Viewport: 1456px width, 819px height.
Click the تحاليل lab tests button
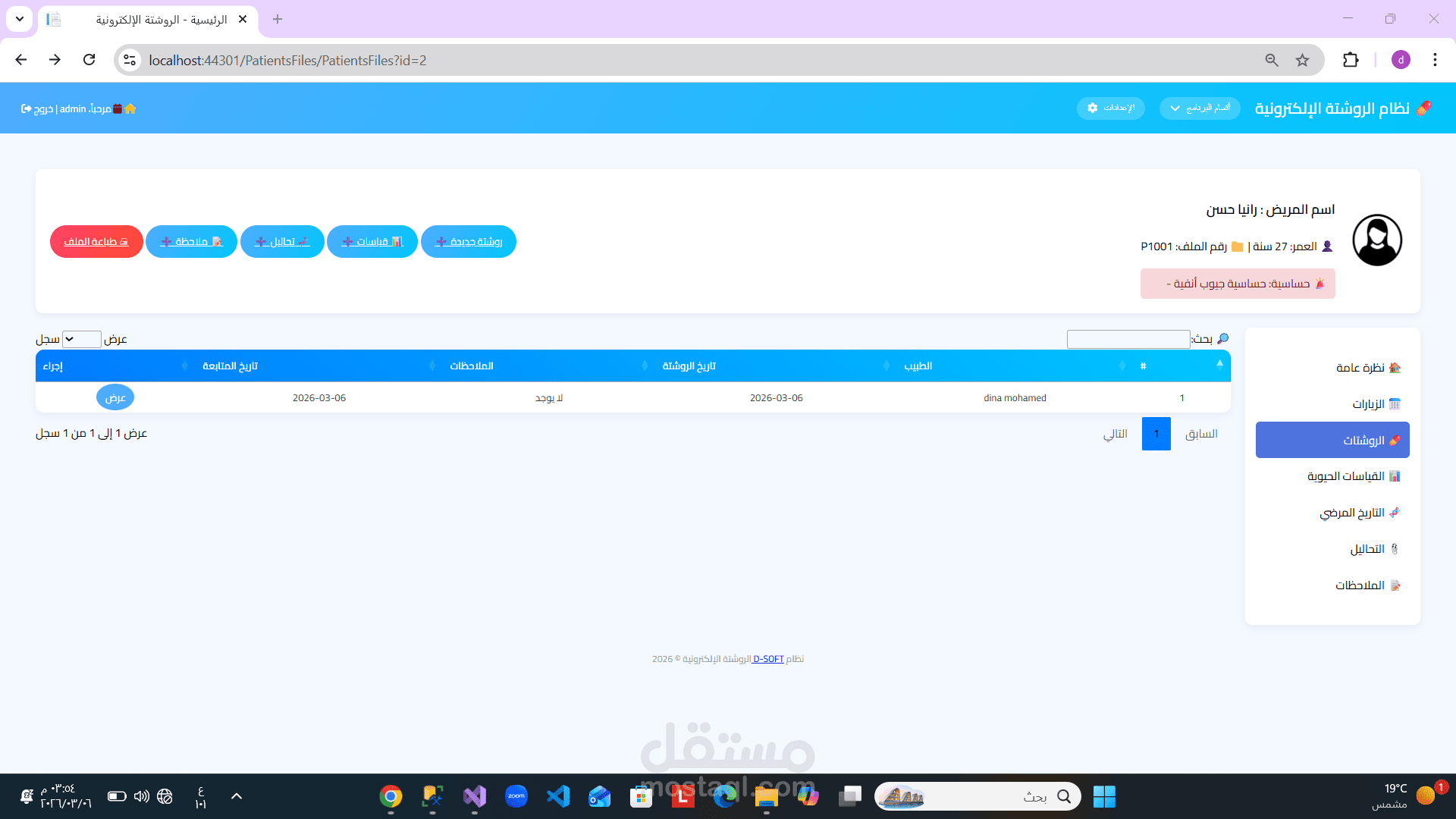click(282, 241)
